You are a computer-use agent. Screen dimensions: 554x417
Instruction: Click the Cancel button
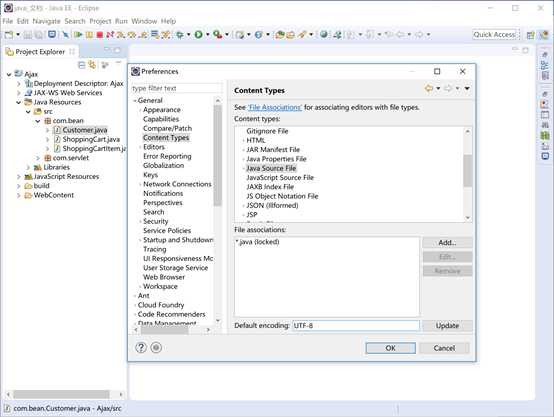[444, 348]
